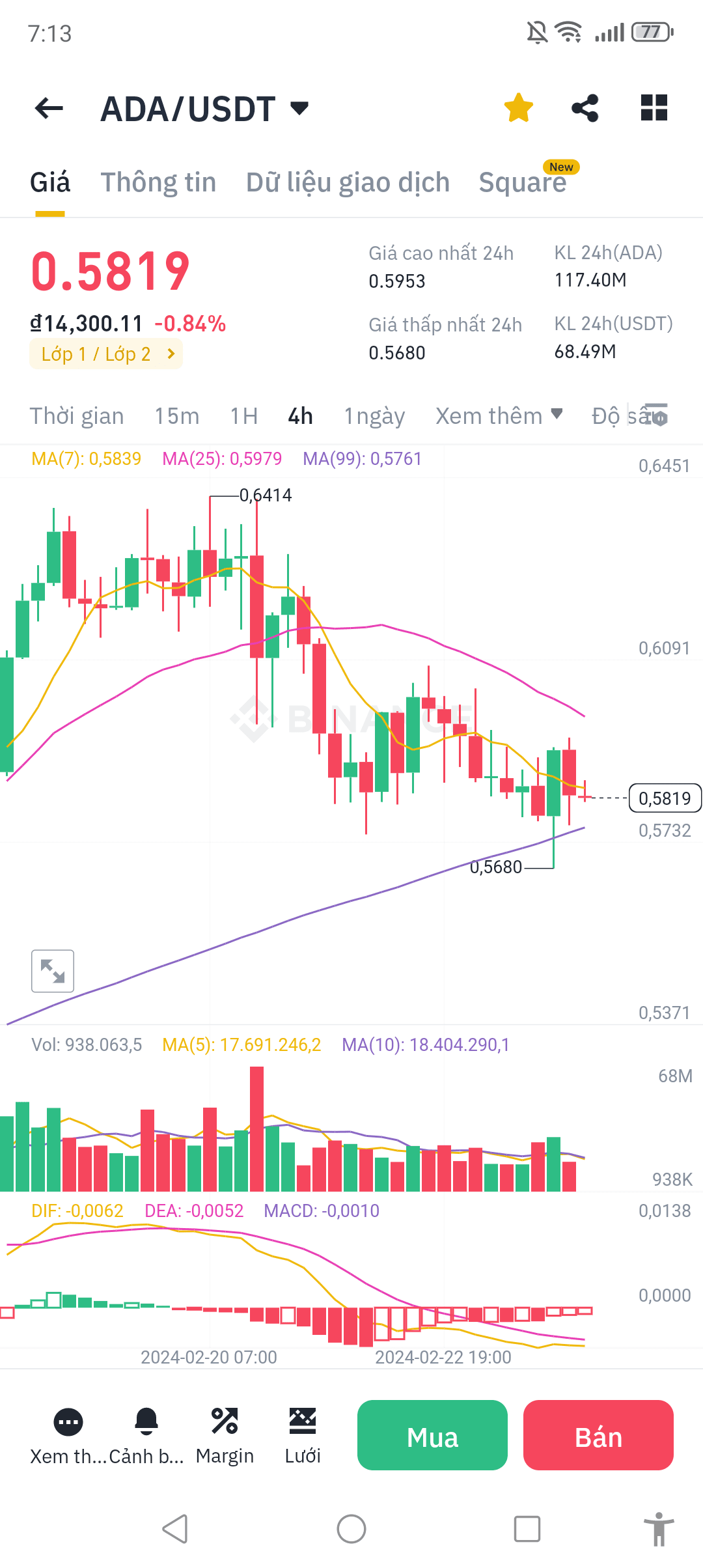Tap the chart settings icon beside Độ sâu
The width and height of the screenshot is (703, 1568).
[x=657, y=415]
